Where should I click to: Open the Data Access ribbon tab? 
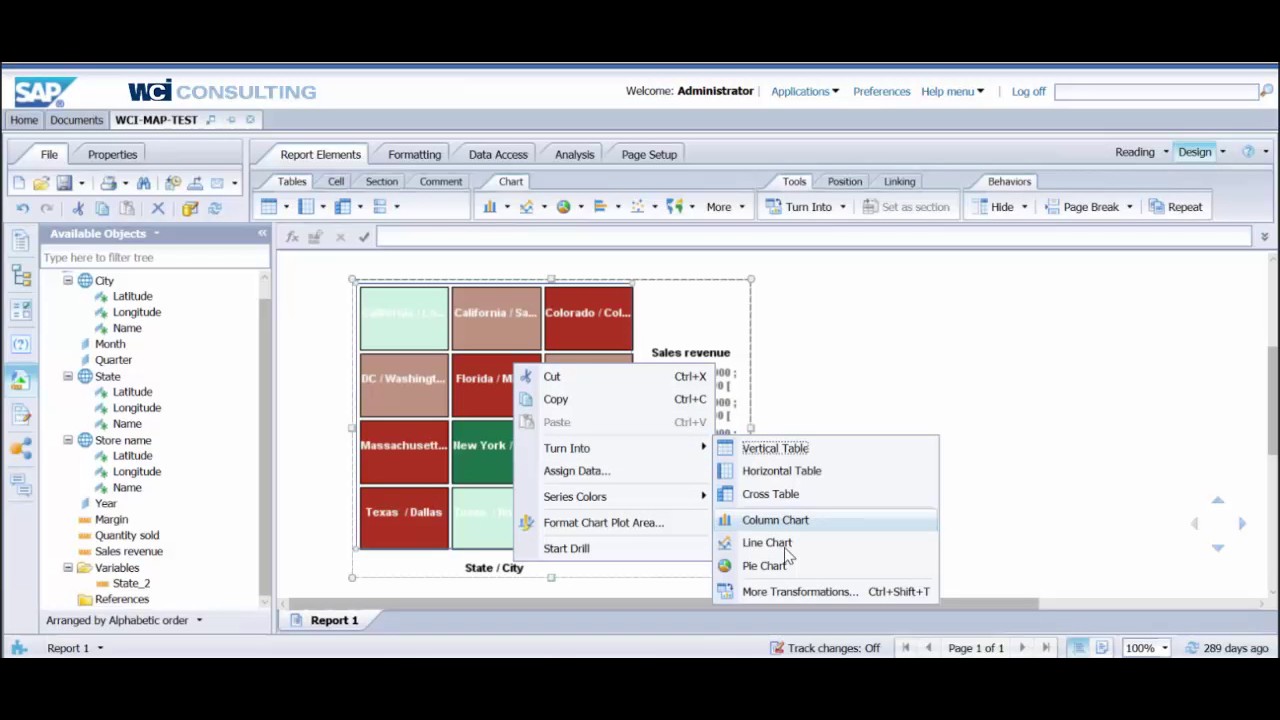point(498,154)
